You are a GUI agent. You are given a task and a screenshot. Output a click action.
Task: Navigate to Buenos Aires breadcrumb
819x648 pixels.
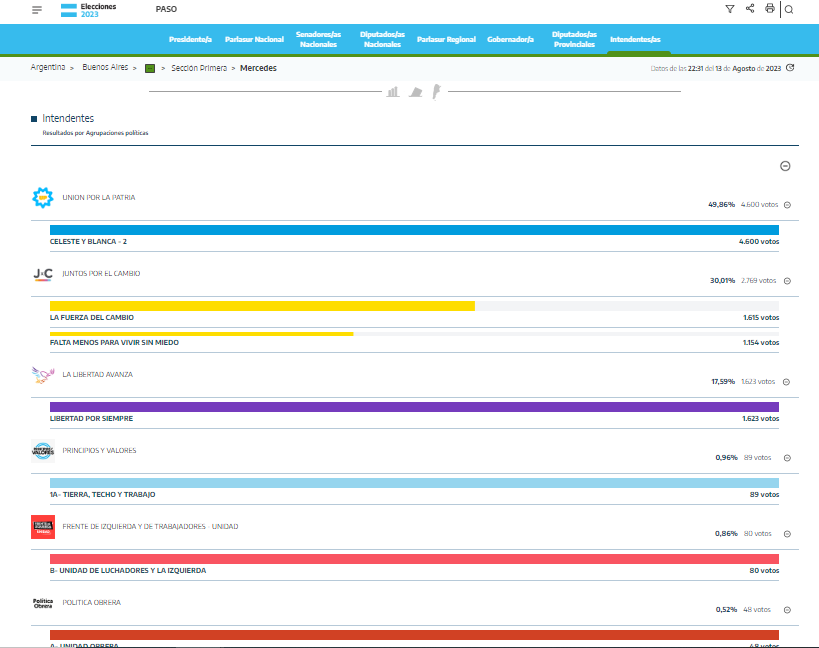pyautogui.click(x=103, y=68)
